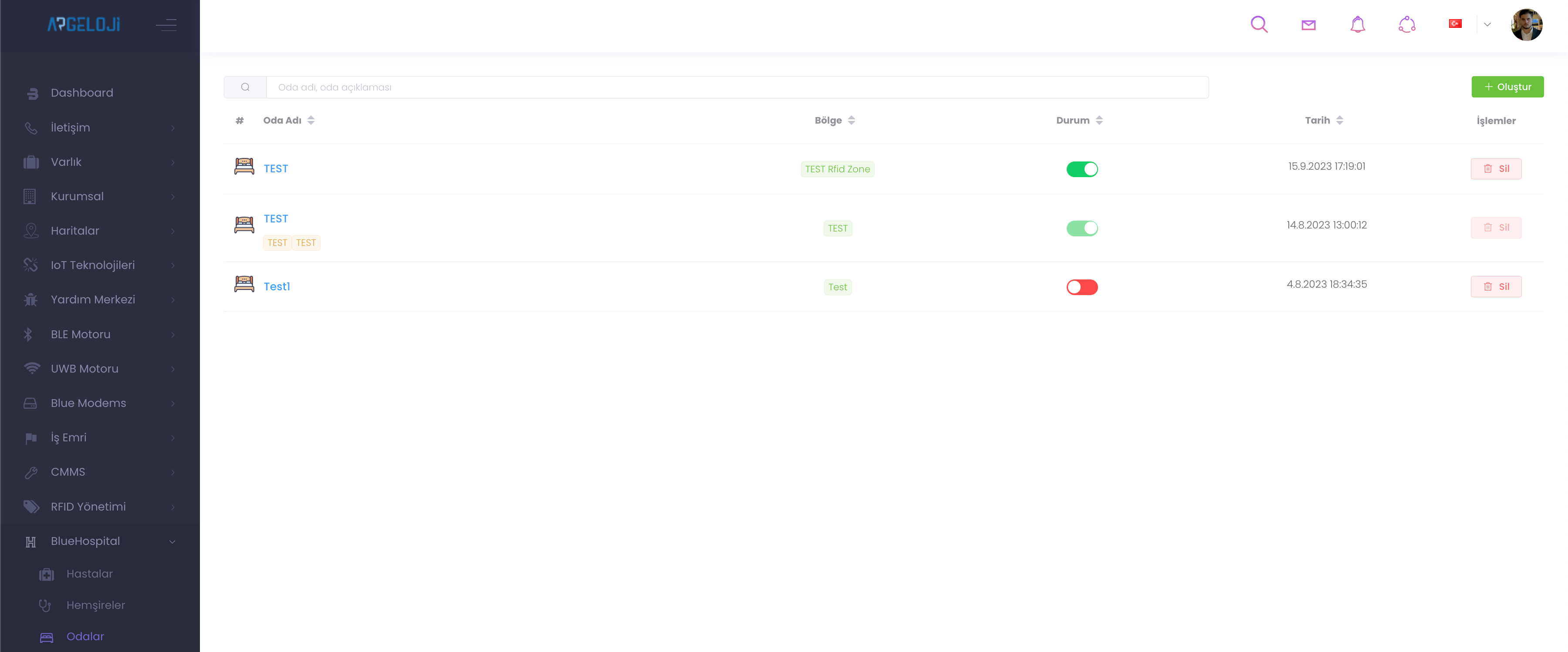Viewport: 1568px width, 652px height.
Task: Click the magnifier search icon in header
Action: click(x=1259, y=24)
